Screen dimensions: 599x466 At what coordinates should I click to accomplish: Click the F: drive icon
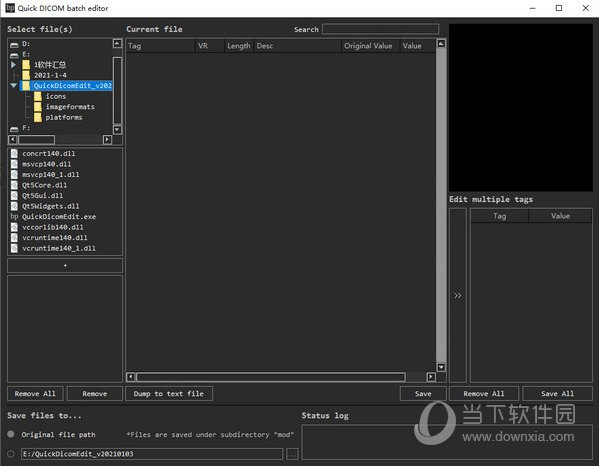[14, 128]
